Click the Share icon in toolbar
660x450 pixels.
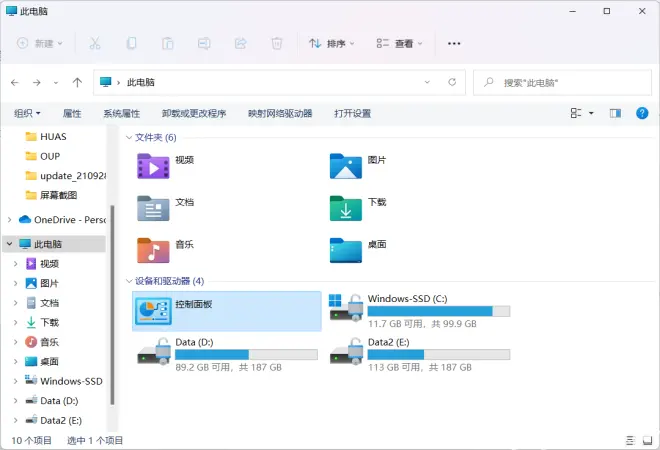pyautogui.click(x=240, y=43)
